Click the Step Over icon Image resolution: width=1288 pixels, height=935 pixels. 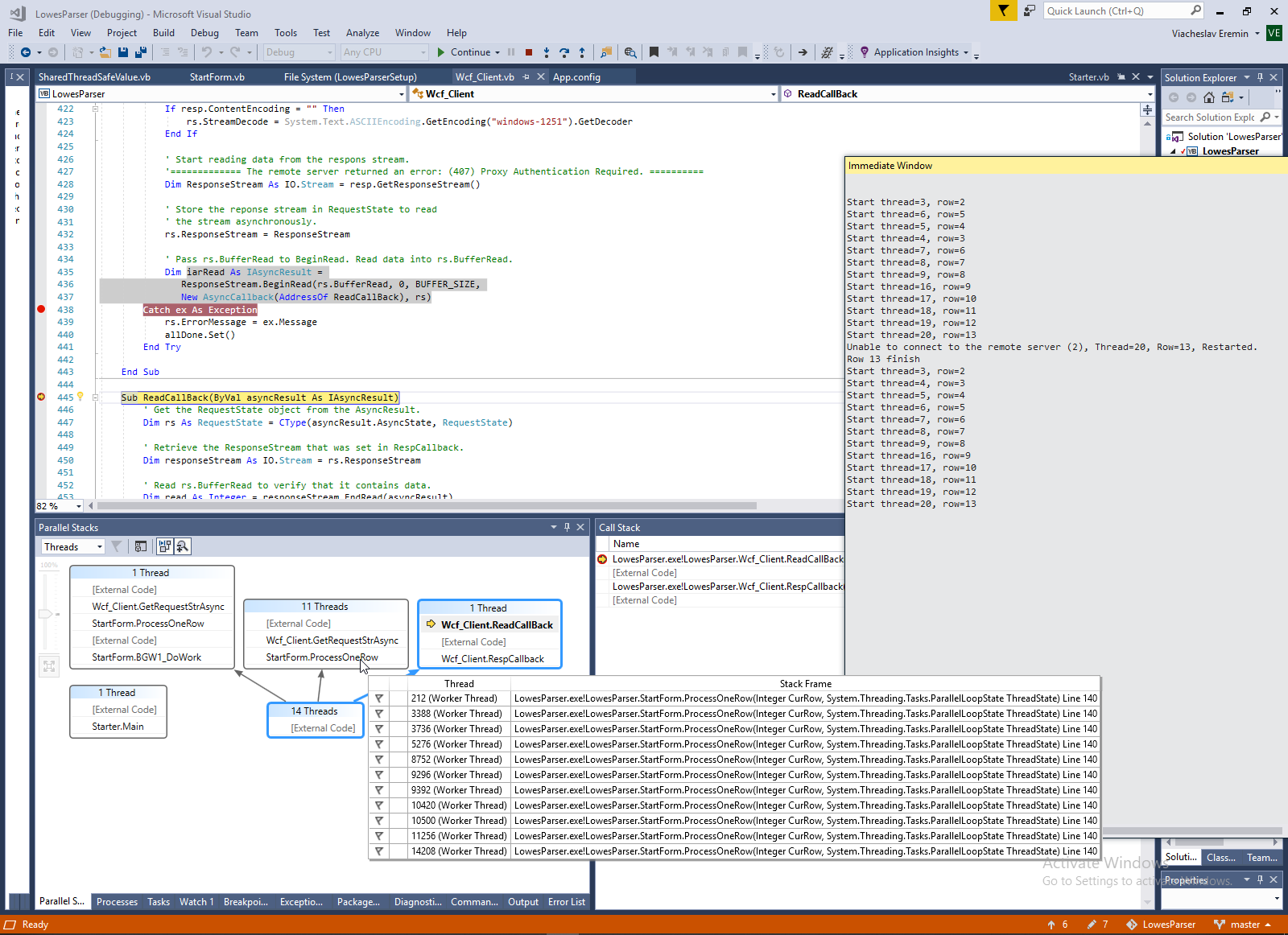point(564,52)
